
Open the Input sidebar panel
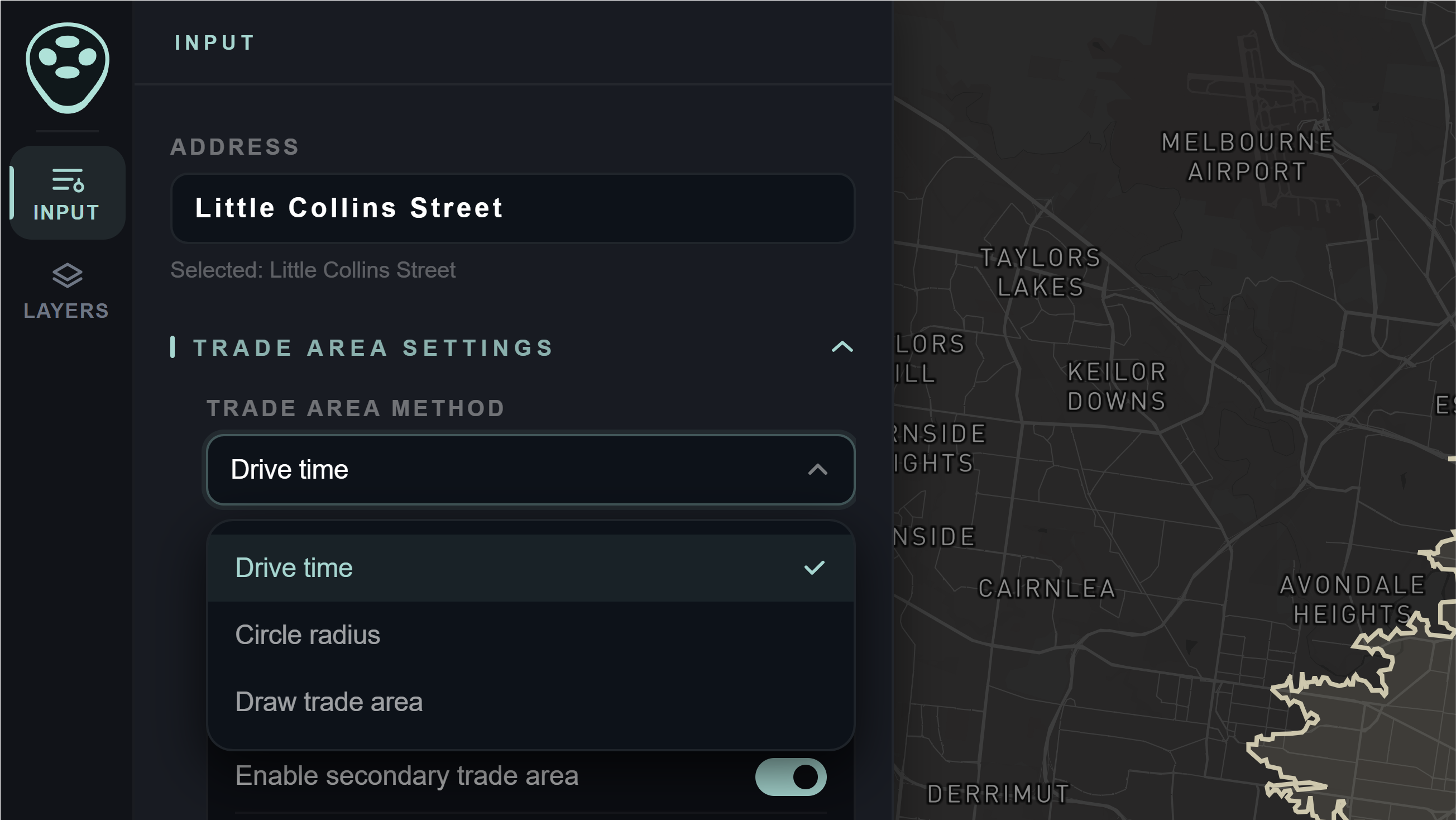point(67,193)
